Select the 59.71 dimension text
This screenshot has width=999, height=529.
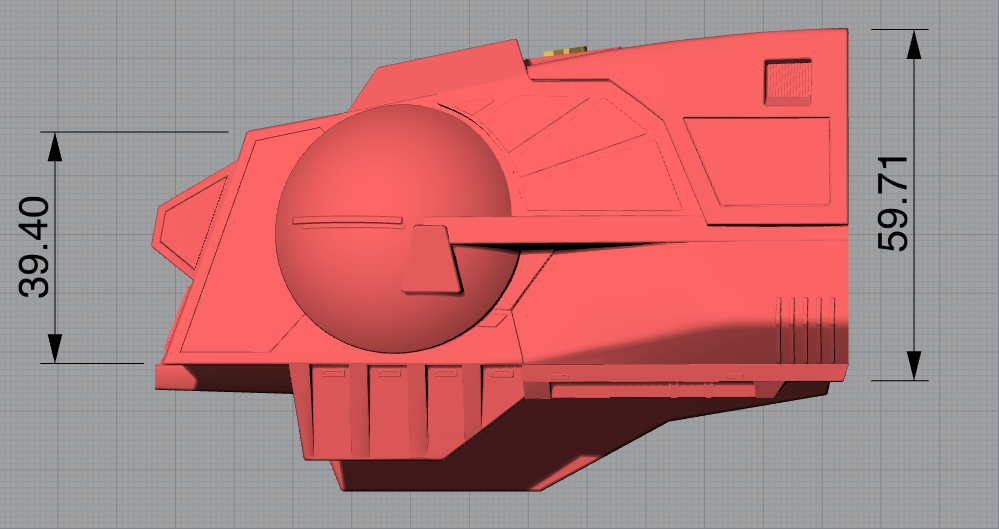(x=893, y=203)
